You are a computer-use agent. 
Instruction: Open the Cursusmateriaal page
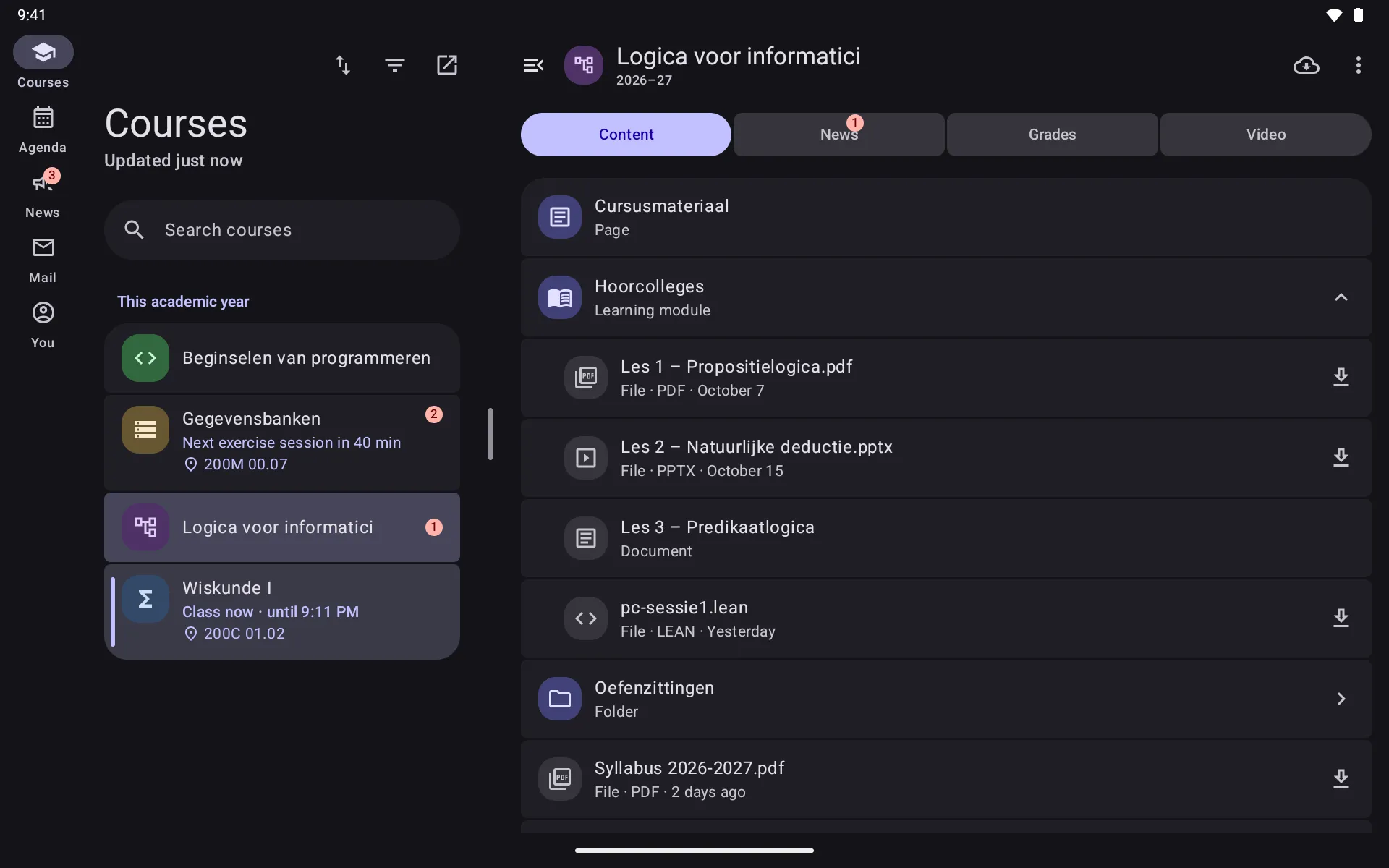pyautogui.click(x=946, y=217)
